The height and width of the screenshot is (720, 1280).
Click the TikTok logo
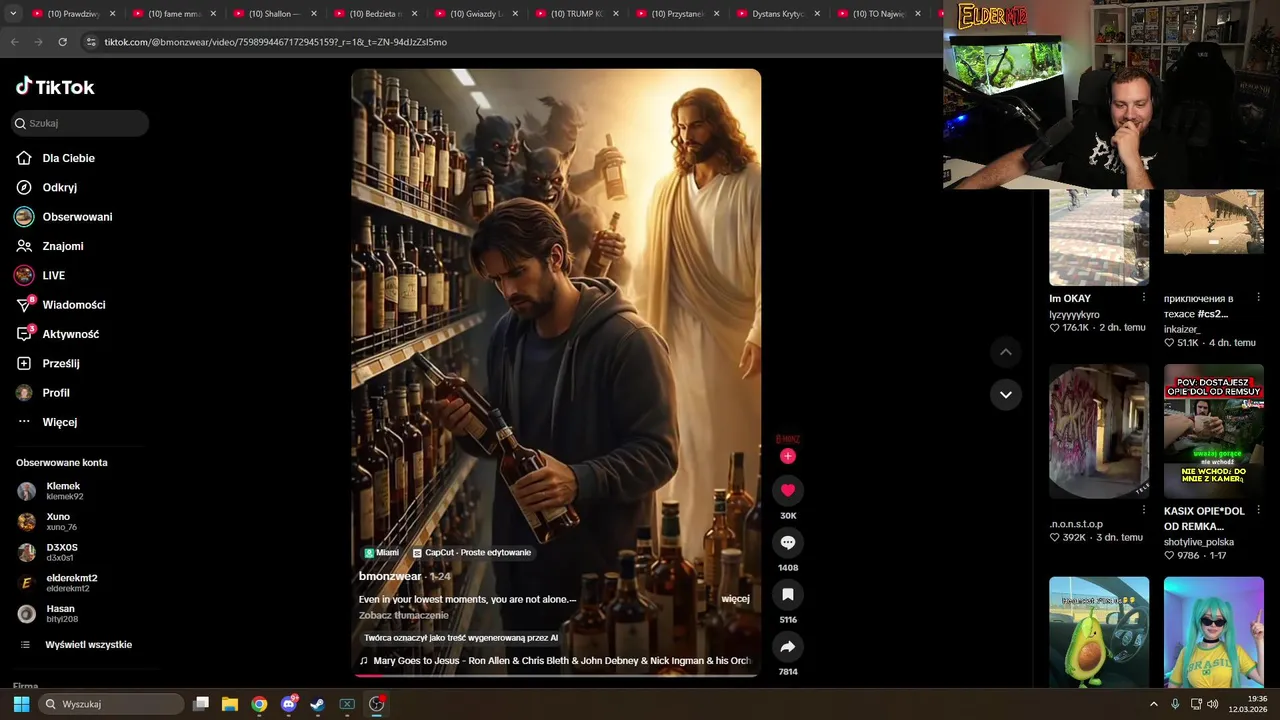(x=55, y=87)
